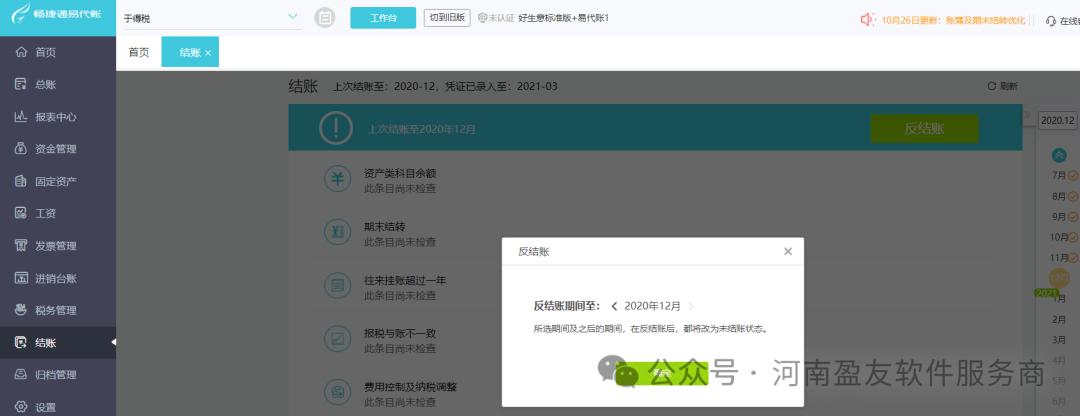Viewport: 1080px width, 416px height.
Task: Select 2月 in the timeline
Action: 1059,320
